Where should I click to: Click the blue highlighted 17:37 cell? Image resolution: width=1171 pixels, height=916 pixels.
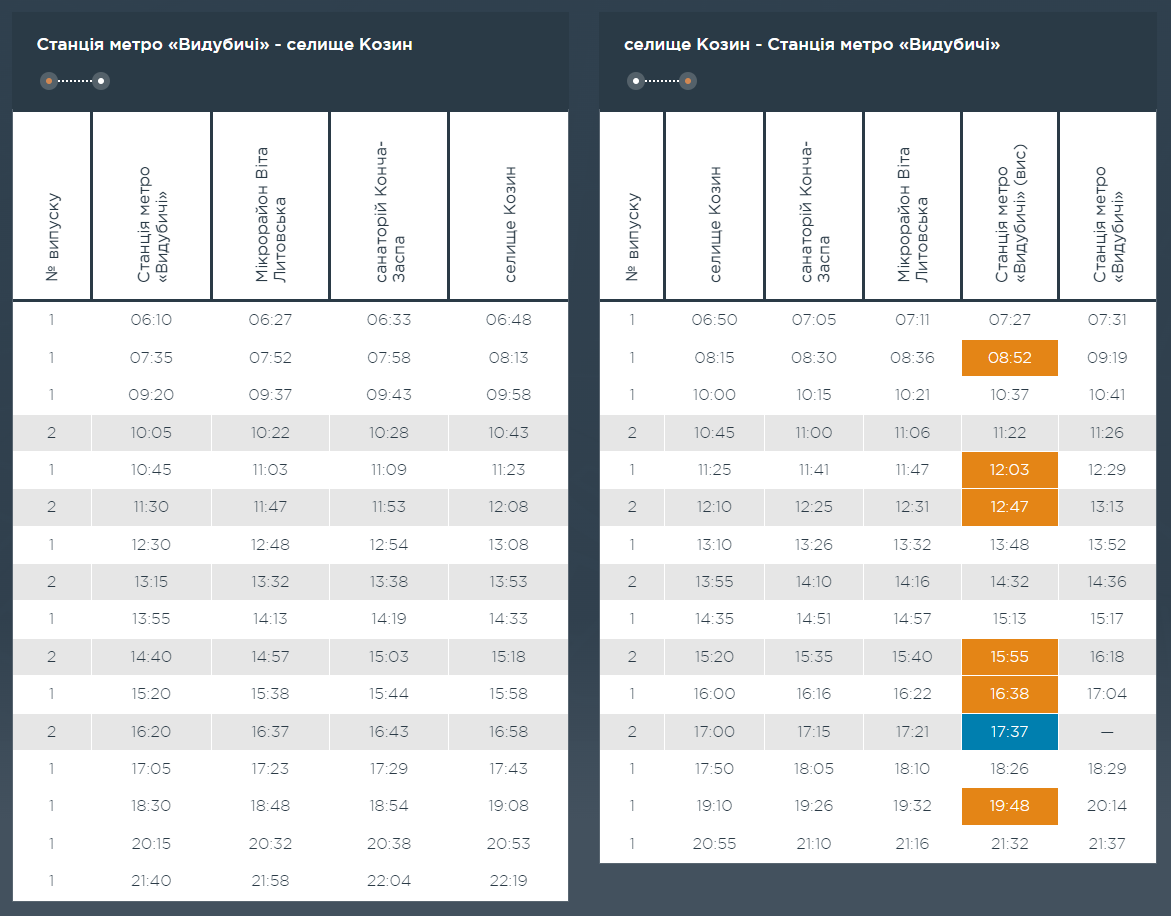(1009, 732)
